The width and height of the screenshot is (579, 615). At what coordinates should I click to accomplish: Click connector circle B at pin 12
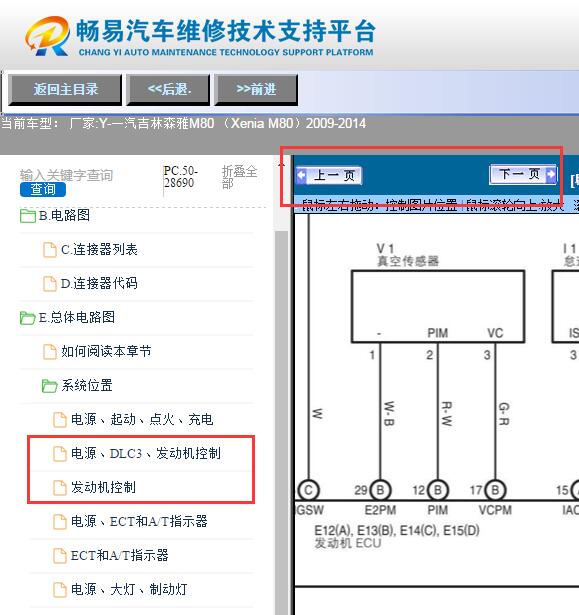(437, 490)
